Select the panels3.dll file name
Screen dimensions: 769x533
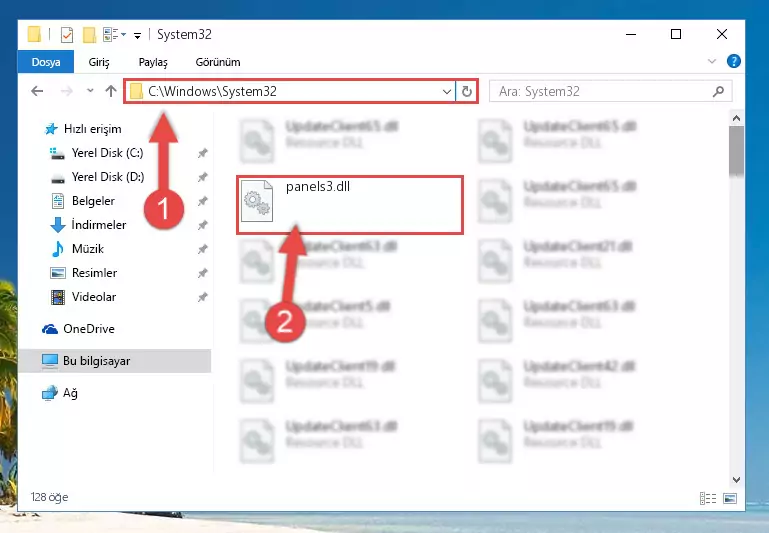318,186
